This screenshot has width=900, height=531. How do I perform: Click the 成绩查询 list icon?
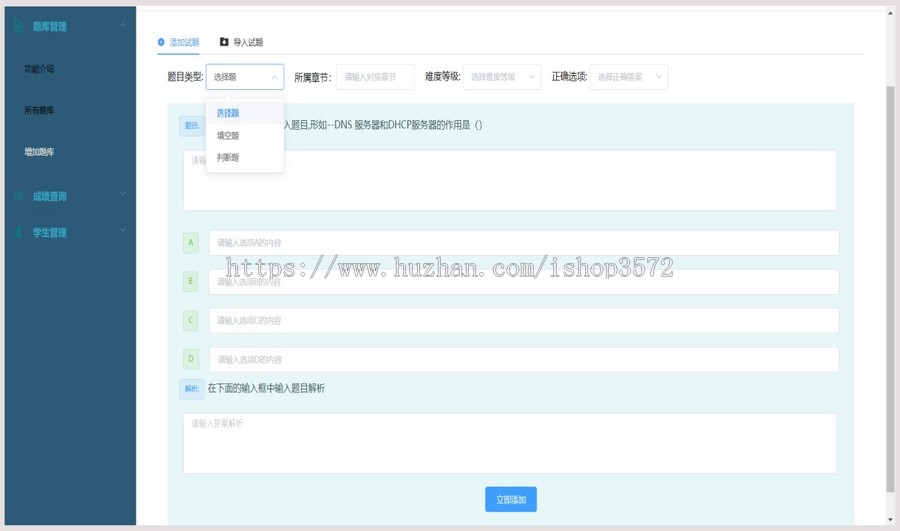coord(18,196)
